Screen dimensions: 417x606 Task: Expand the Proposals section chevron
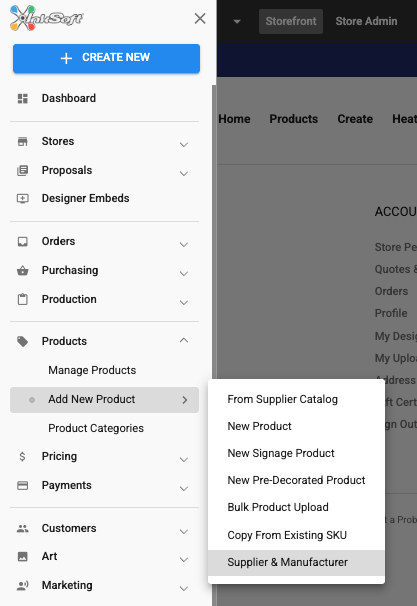click(184, 174)
